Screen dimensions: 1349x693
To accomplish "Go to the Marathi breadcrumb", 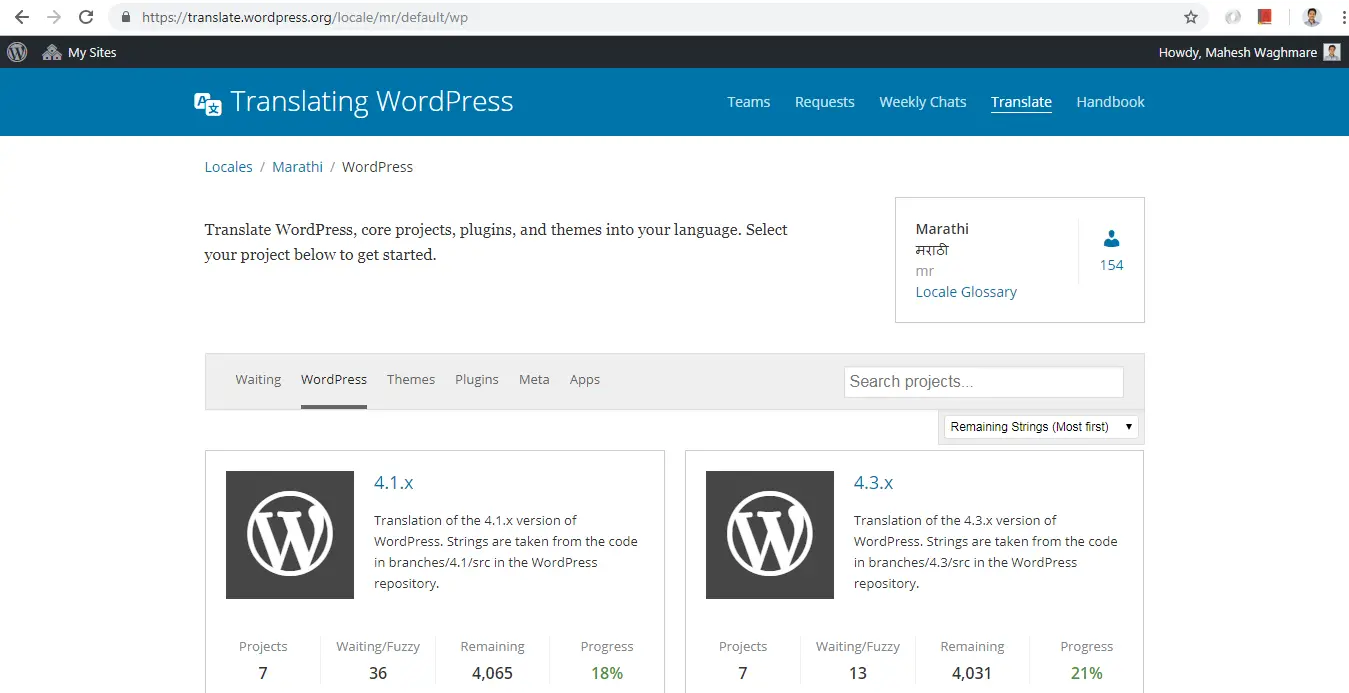I will click(298, 167).
